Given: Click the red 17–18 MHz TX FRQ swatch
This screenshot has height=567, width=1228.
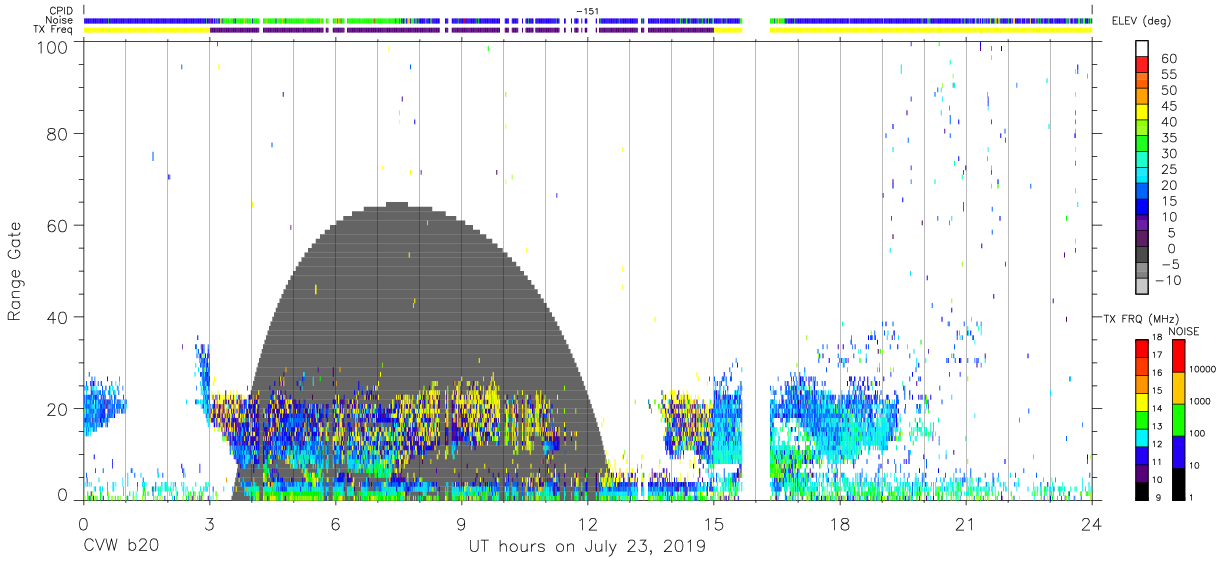Looking at the screenshot, I should click(x=1142, y=348).
